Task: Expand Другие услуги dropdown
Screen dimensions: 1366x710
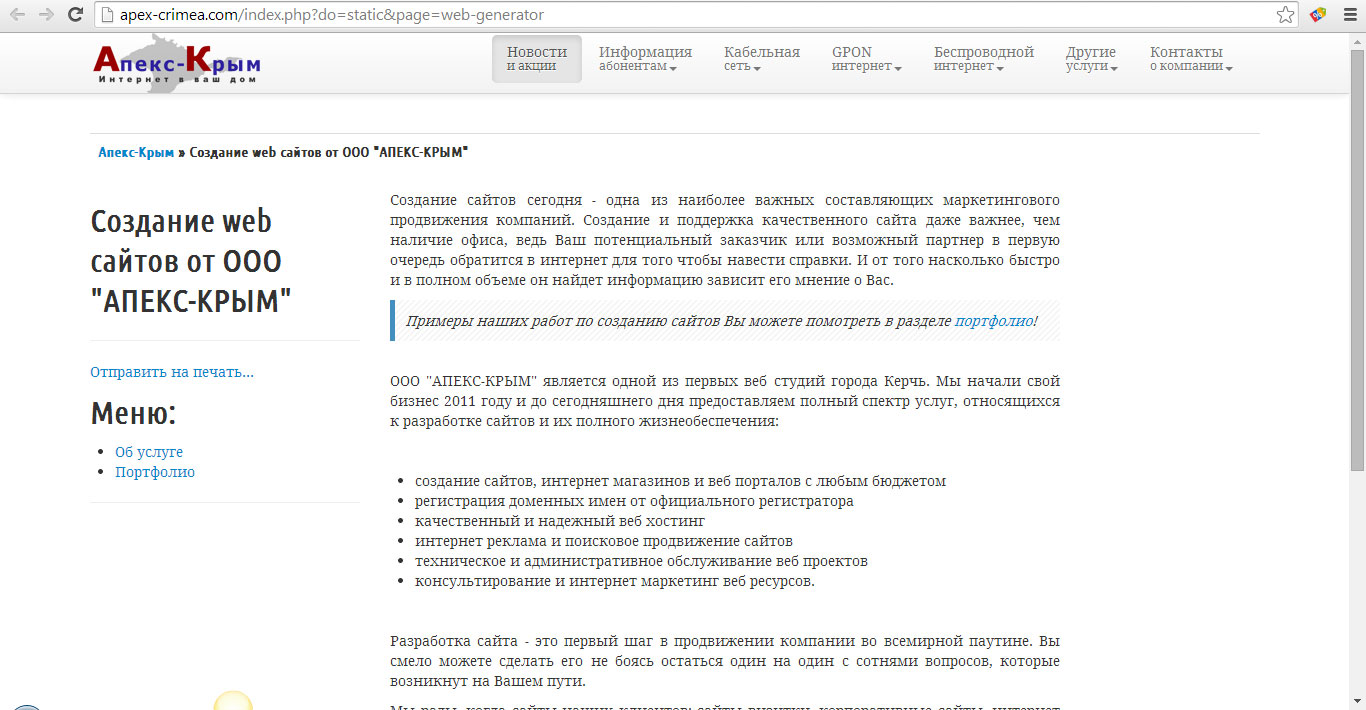Action: [1092, 59]
